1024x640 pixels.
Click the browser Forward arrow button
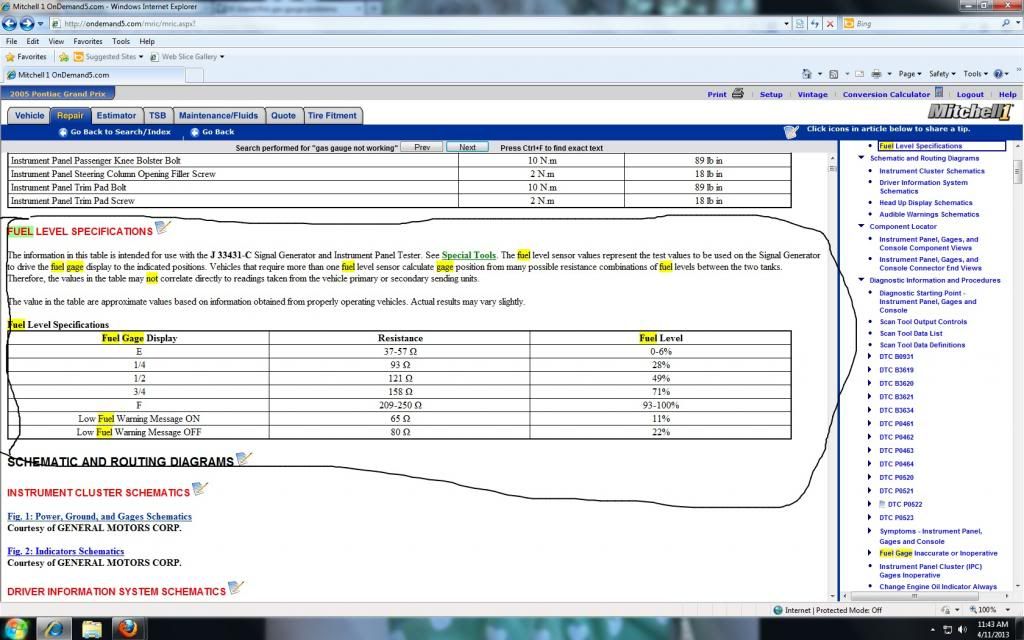[x=27, y=24]
